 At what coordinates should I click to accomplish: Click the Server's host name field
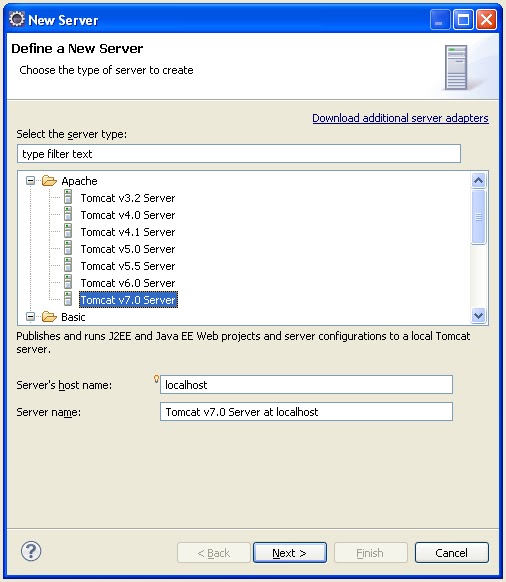pyautogui.click(x=306, y=385)
